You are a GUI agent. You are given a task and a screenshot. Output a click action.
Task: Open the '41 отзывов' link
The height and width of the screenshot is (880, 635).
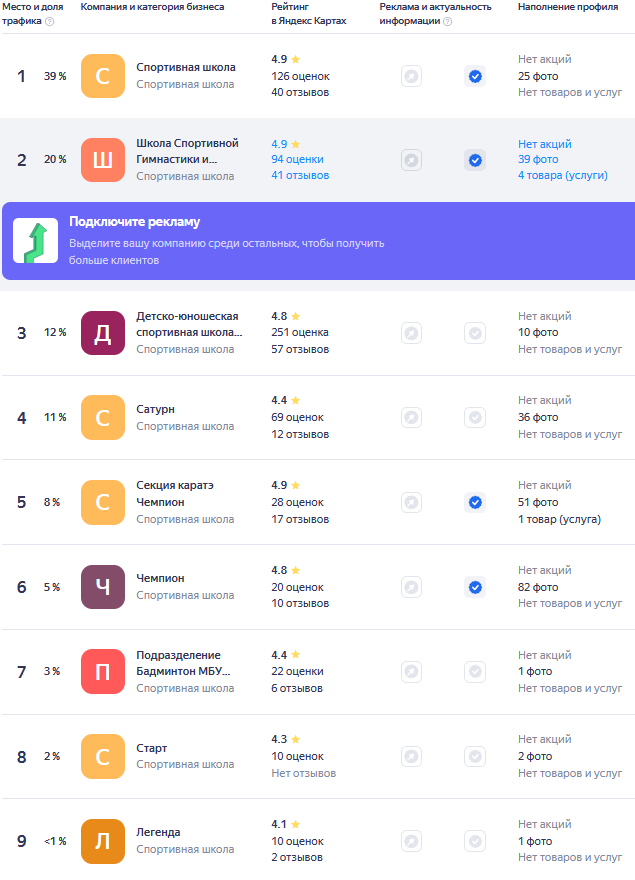tap(300, 176)
